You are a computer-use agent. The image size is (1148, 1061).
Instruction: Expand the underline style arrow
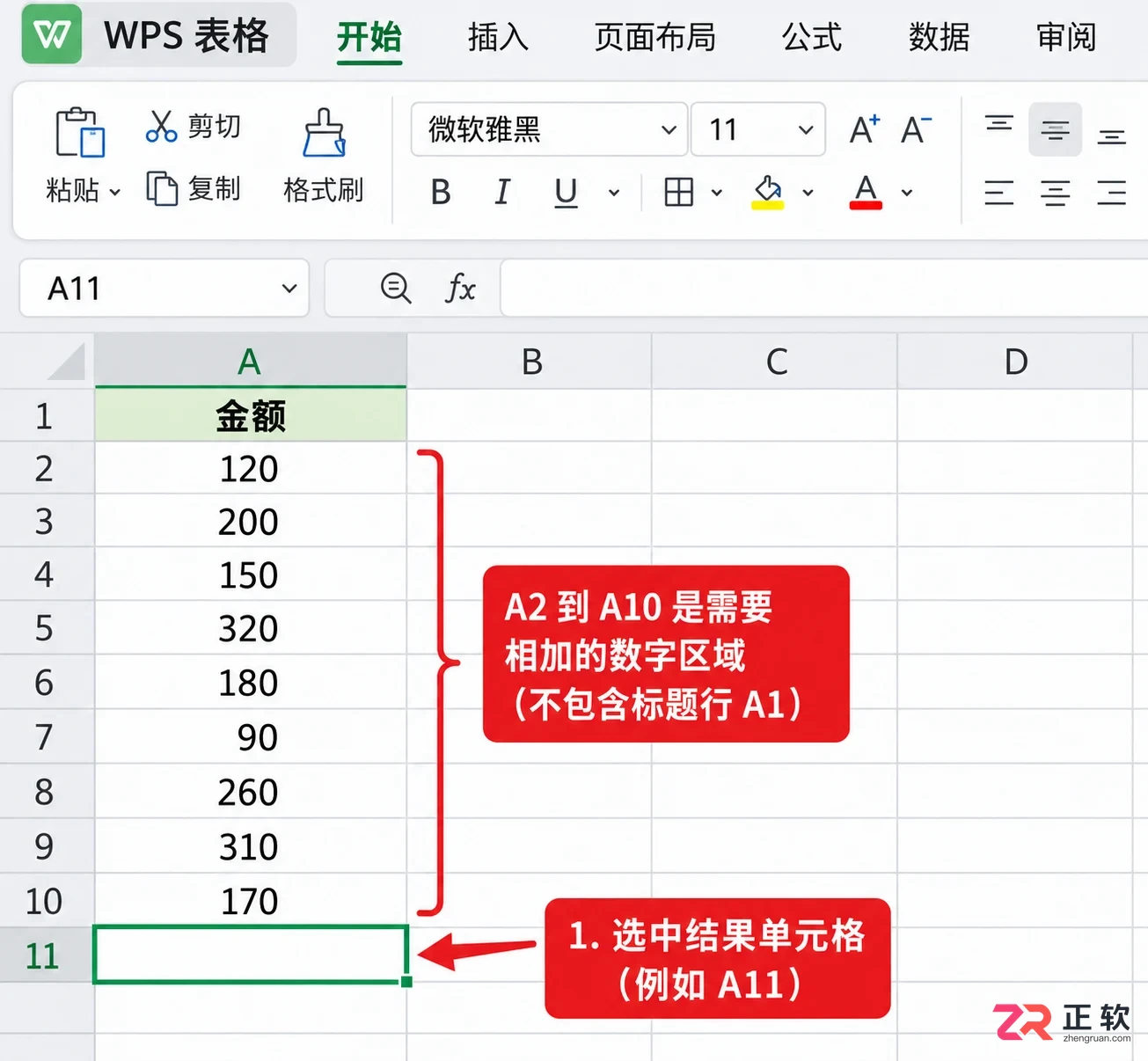(614, 193)
